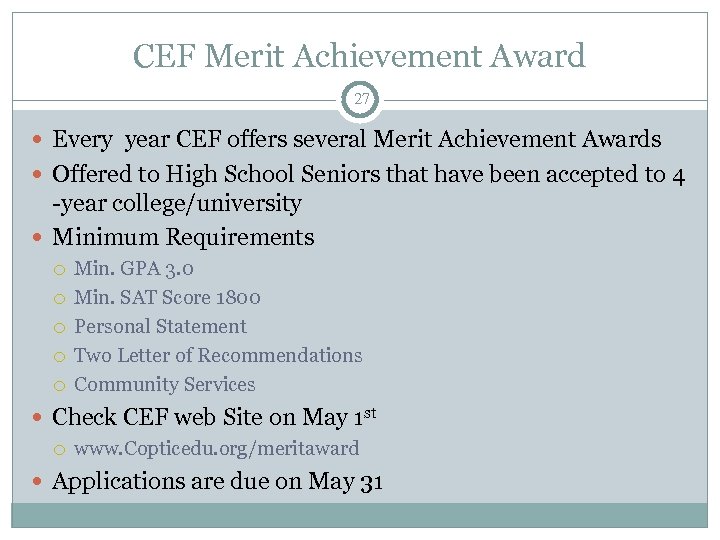This screenshot has height=540, width=720.
Task: Select the "Min. GPA 3.0" requirement text
Action: (x=134, y=268)
